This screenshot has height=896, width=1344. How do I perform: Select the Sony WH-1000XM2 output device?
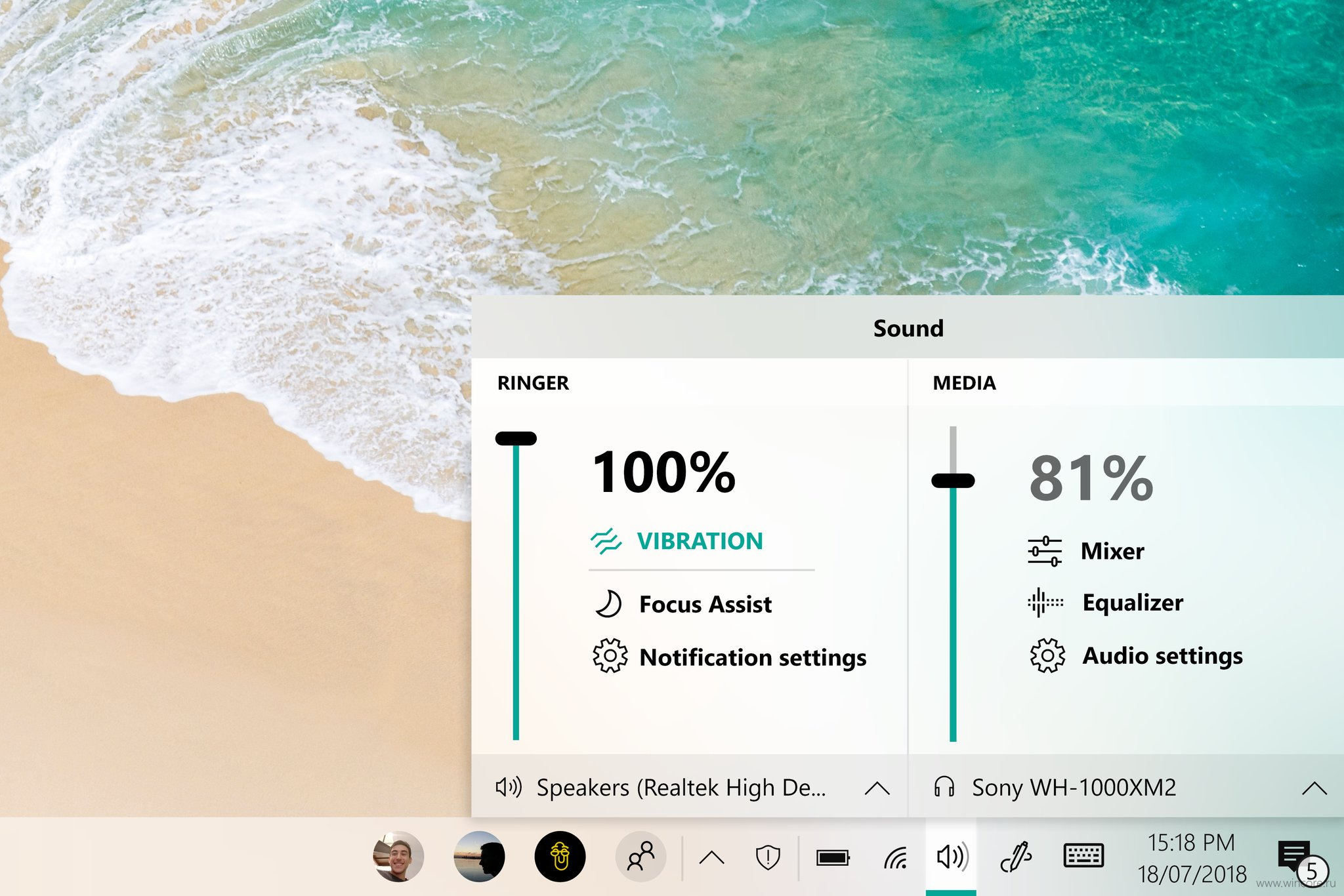1074,787
